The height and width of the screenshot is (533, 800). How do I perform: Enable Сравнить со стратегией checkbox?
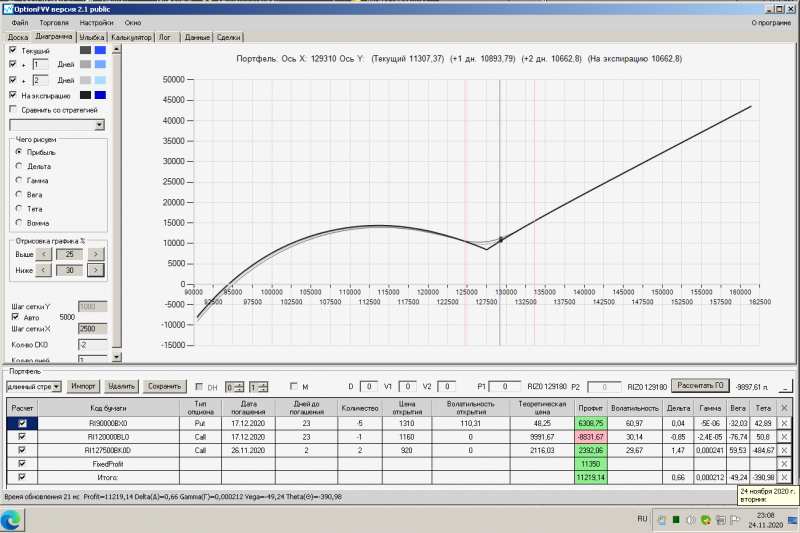pyautogui.click(x=13, y=109)
